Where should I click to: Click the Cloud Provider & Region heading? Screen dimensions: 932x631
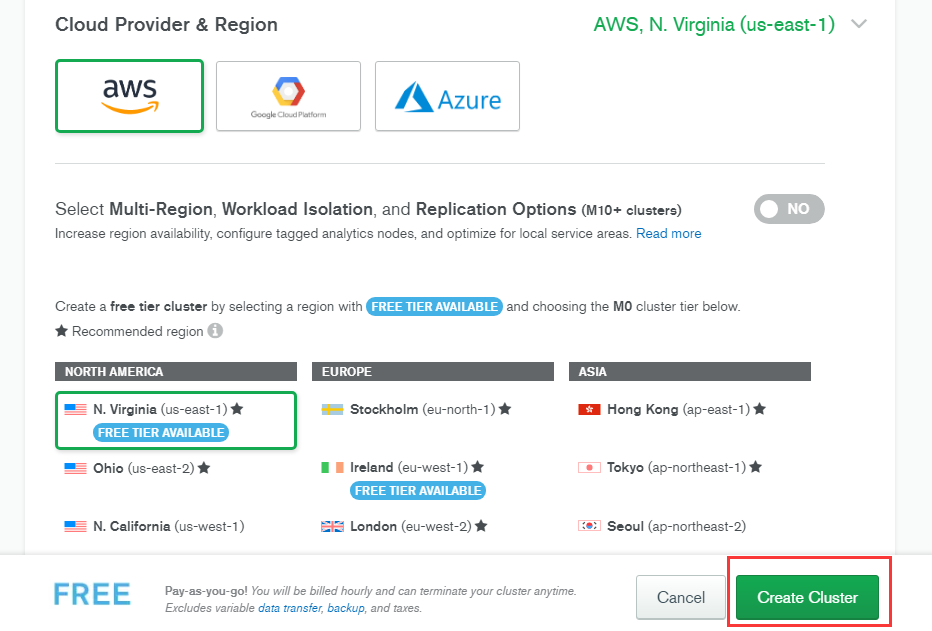pos(166,24)
